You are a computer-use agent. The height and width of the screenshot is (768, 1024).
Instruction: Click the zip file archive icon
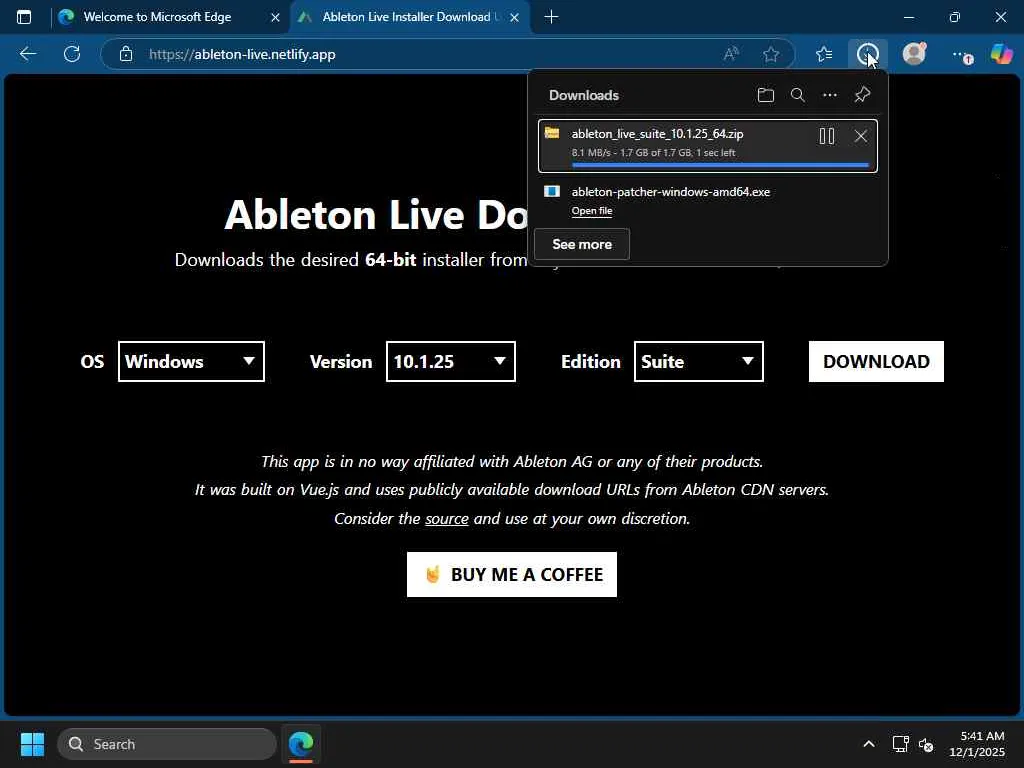[552, 133]
